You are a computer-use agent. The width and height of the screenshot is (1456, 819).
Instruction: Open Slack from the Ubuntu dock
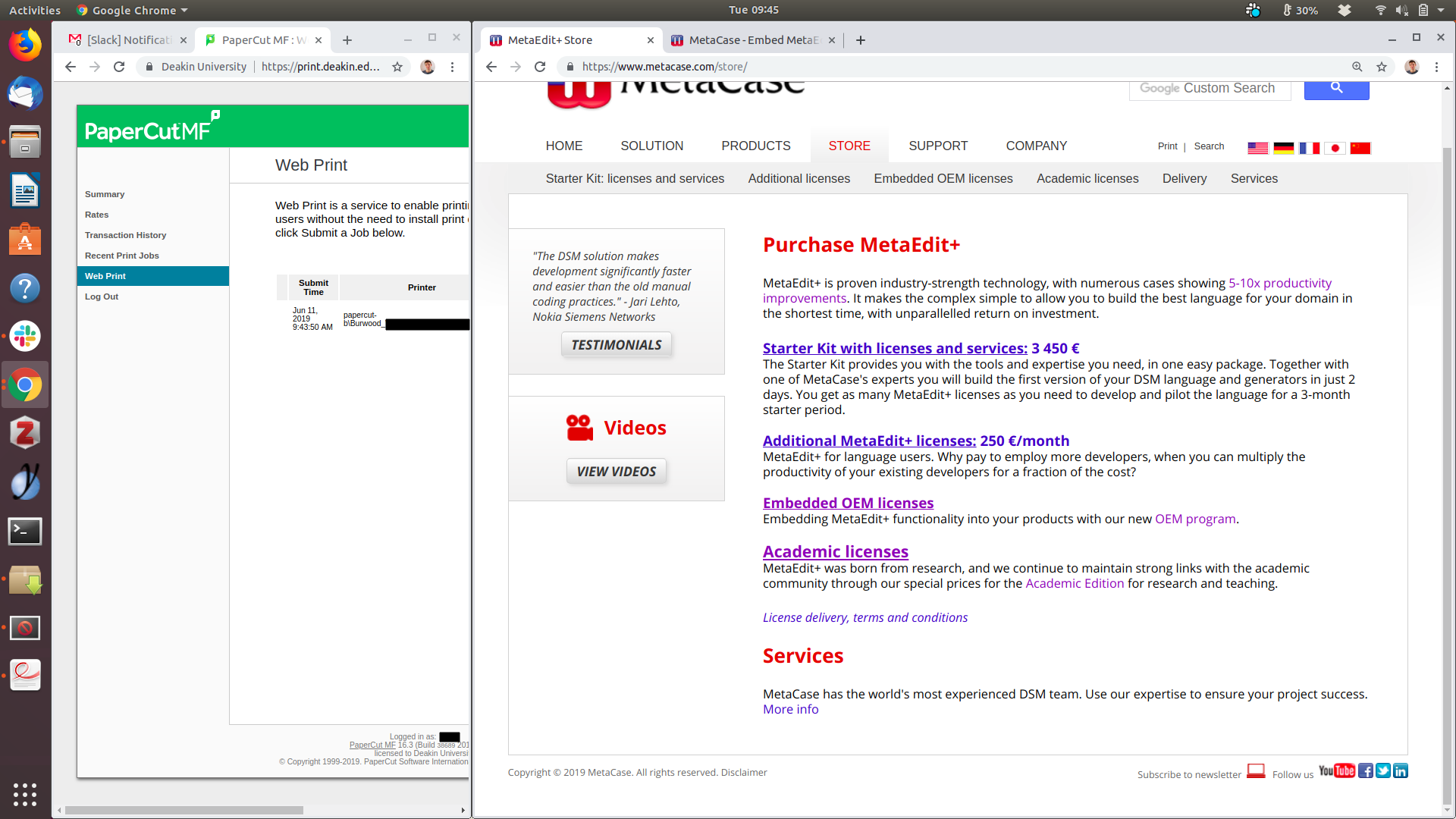click(25, 336)
